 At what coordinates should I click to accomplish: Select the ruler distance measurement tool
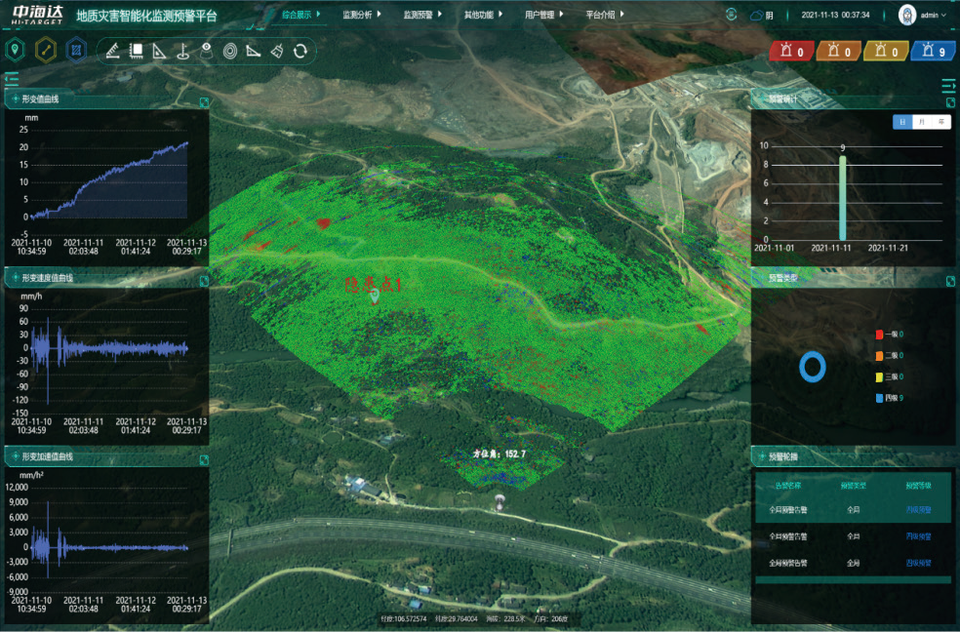click(x=112, y=51)
